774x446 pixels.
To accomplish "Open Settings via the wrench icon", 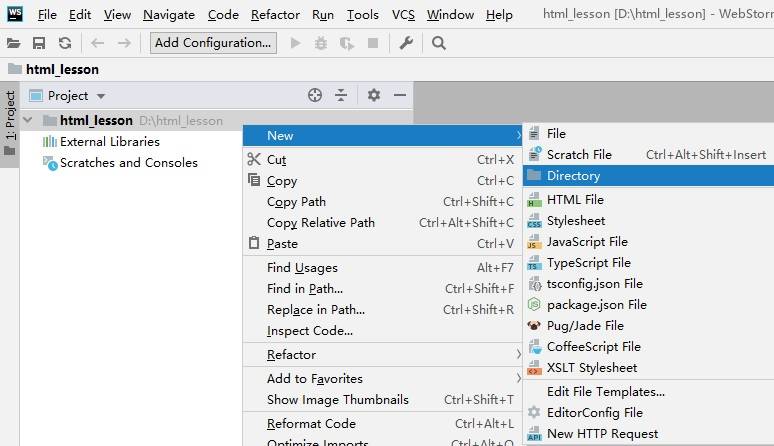I will 406,43.
